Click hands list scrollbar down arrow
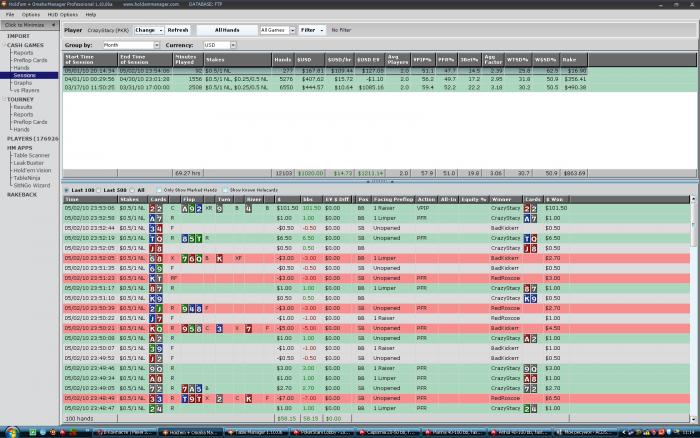This screenshot has width=700, height=438. 693,419
